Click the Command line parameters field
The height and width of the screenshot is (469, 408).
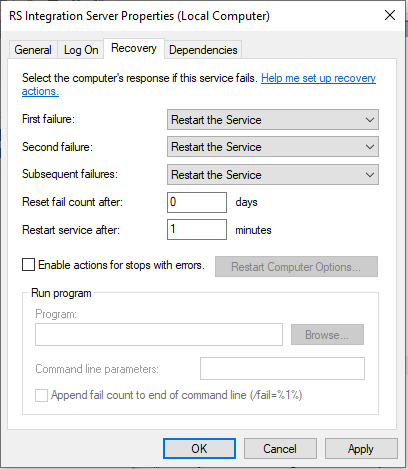[x=282, y=368]
